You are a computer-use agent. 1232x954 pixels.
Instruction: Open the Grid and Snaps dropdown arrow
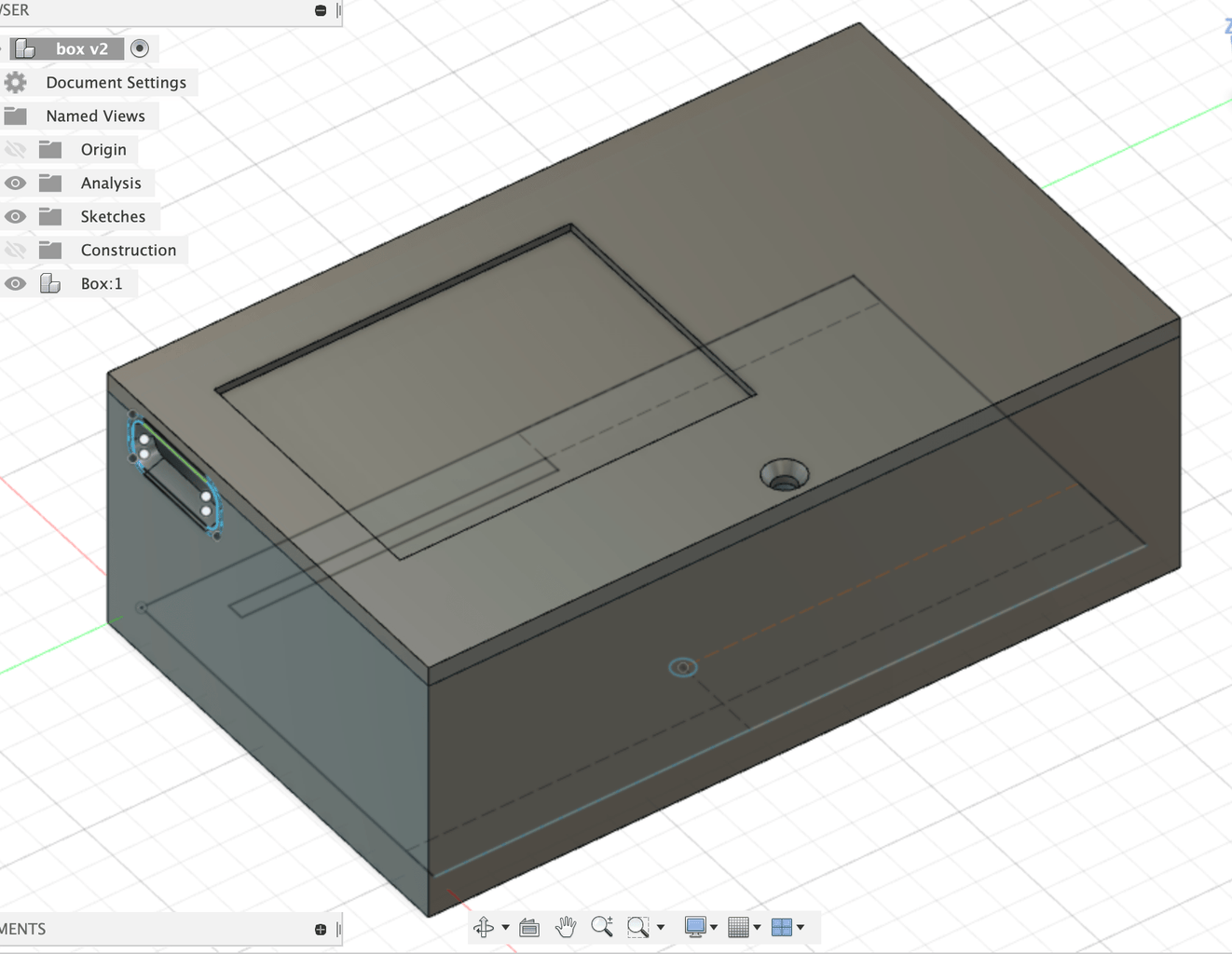[x=757, y=928]
